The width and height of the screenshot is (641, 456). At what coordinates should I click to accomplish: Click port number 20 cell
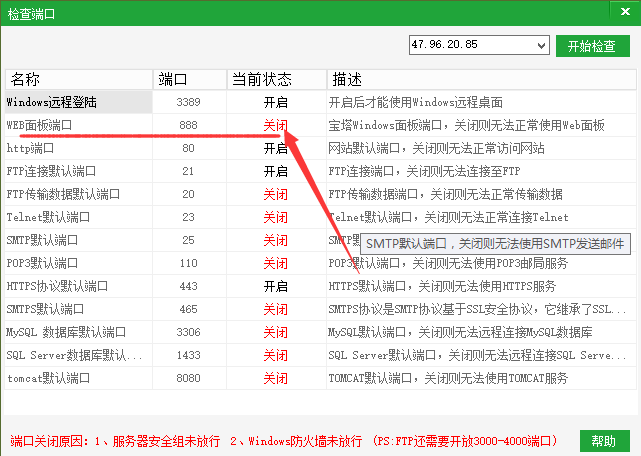tap(190, 194)
